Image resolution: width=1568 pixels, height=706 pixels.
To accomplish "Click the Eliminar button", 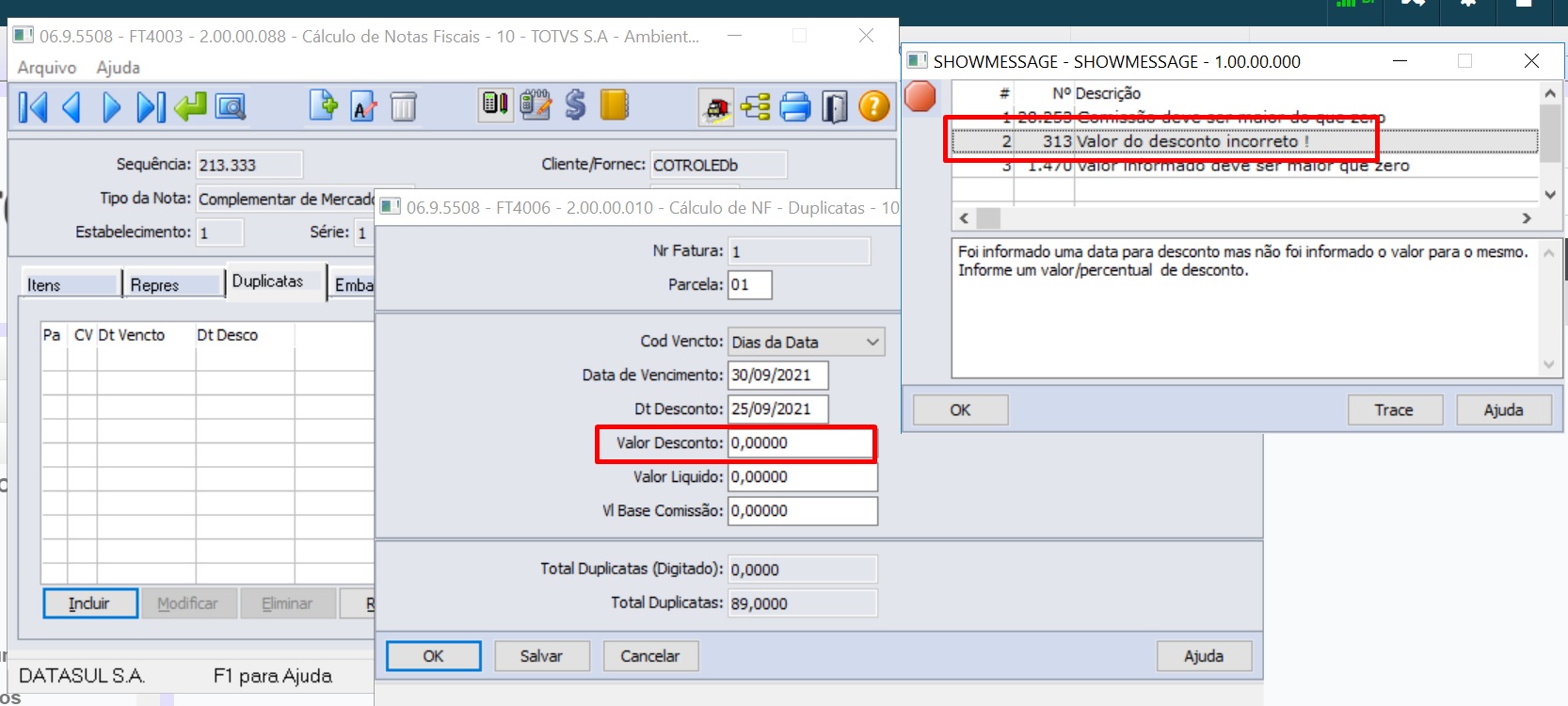I will click(287, 603).
